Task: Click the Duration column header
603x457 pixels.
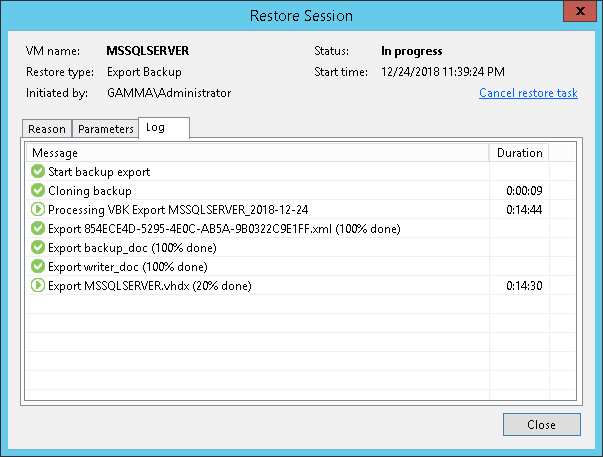Action: tap(519, 153)
